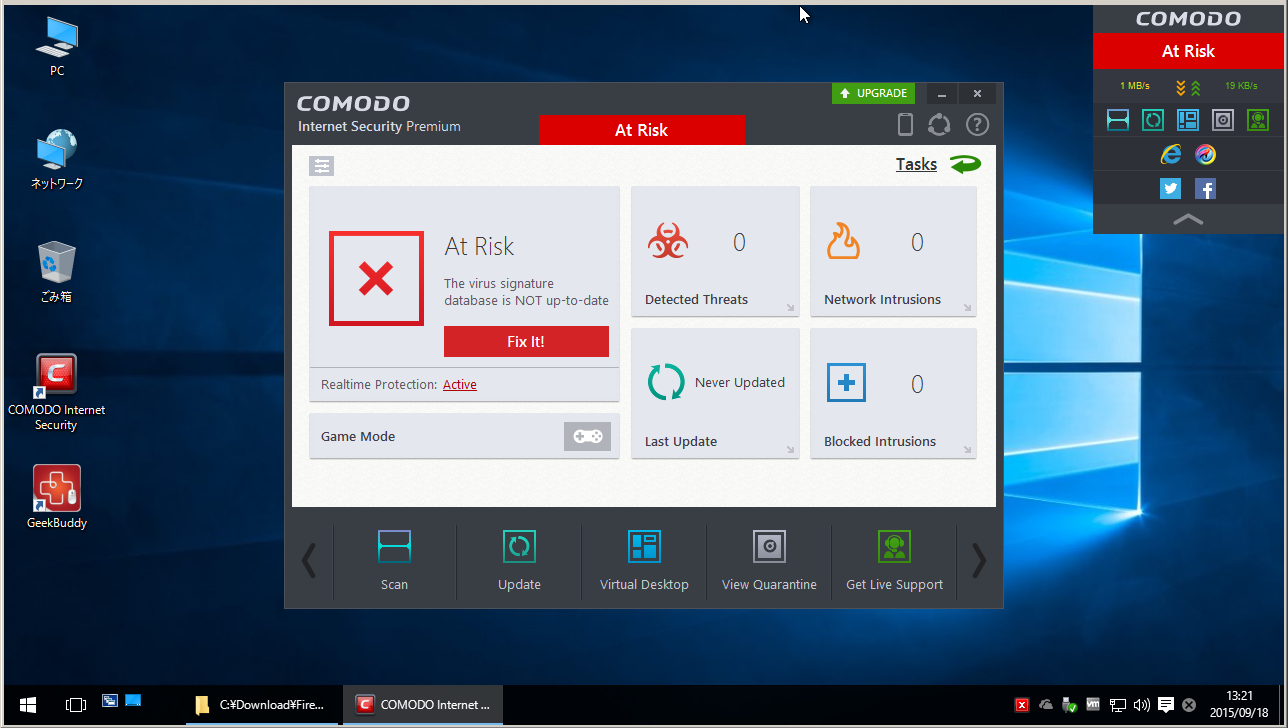Open Facebook from the COMODO widget

point(1205,188)
